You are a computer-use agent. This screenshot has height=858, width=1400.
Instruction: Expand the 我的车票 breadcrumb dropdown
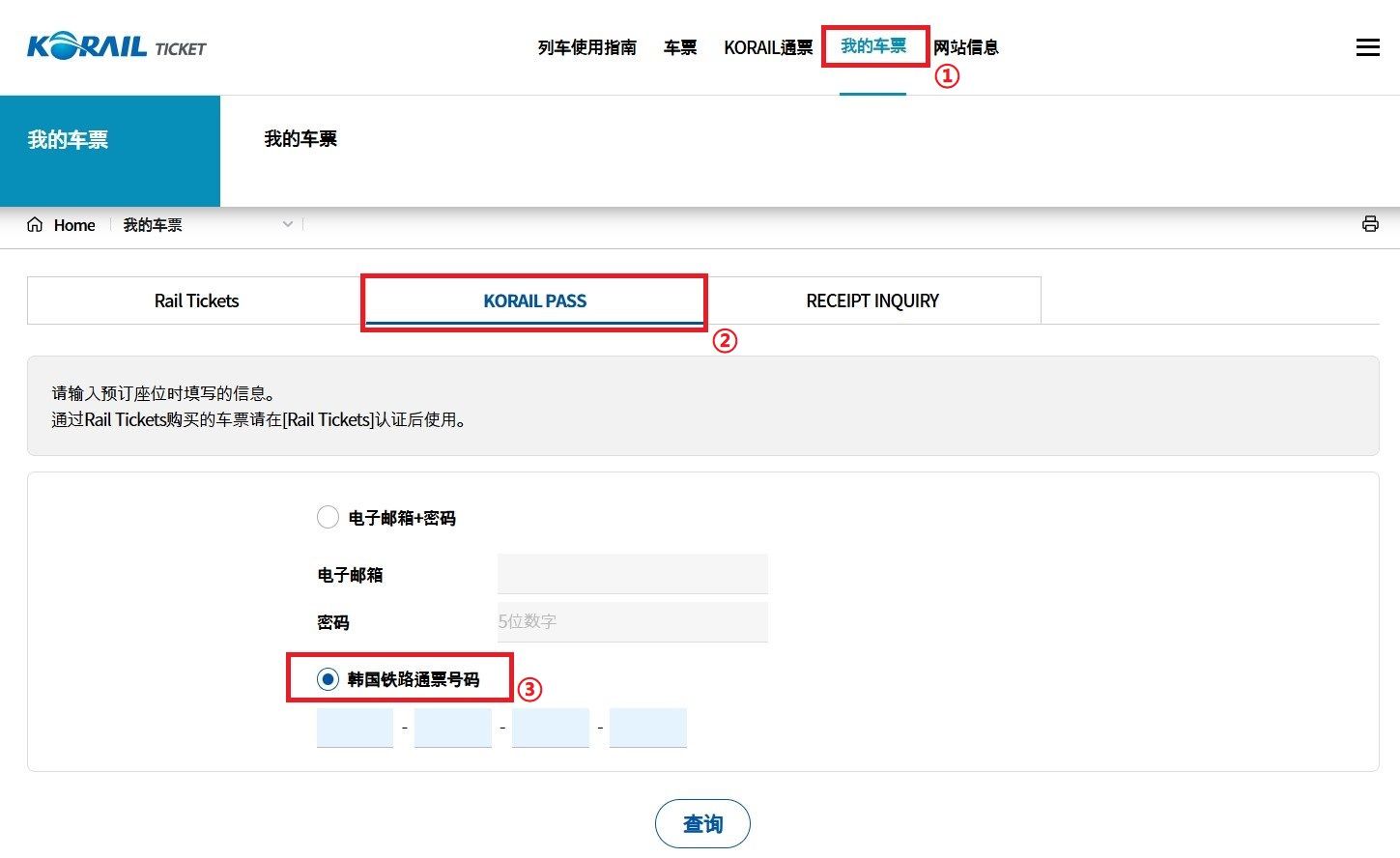click(x=287, y=224)
